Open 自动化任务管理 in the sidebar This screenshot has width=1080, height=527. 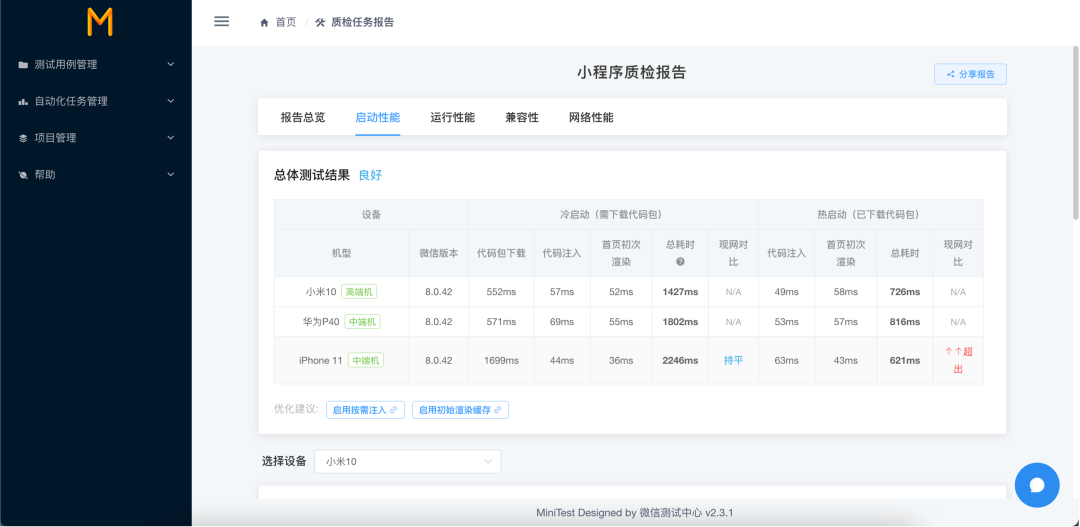[x=96, y=101]
